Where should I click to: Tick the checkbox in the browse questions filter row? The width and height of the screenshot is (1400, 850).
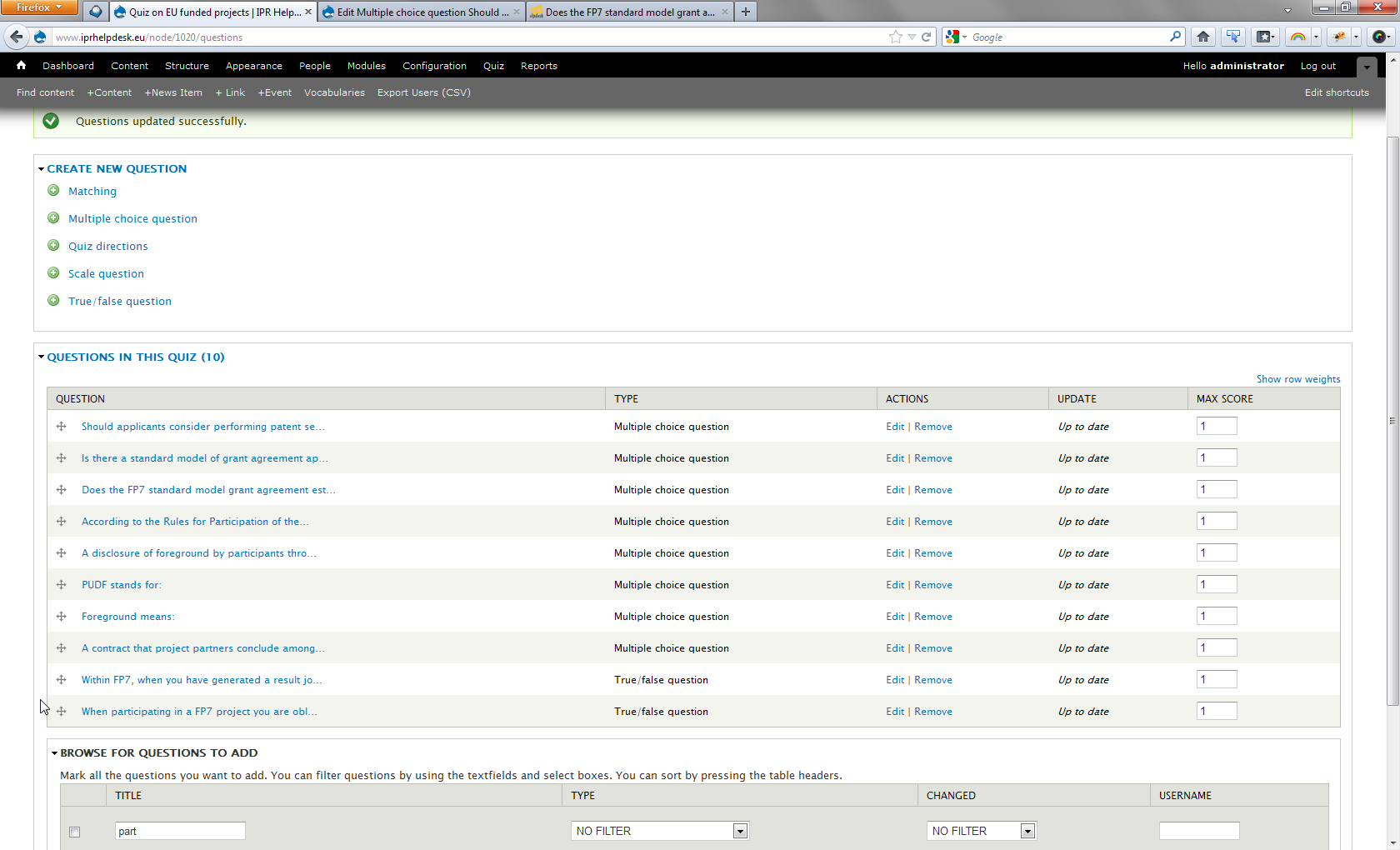[75, 832]
